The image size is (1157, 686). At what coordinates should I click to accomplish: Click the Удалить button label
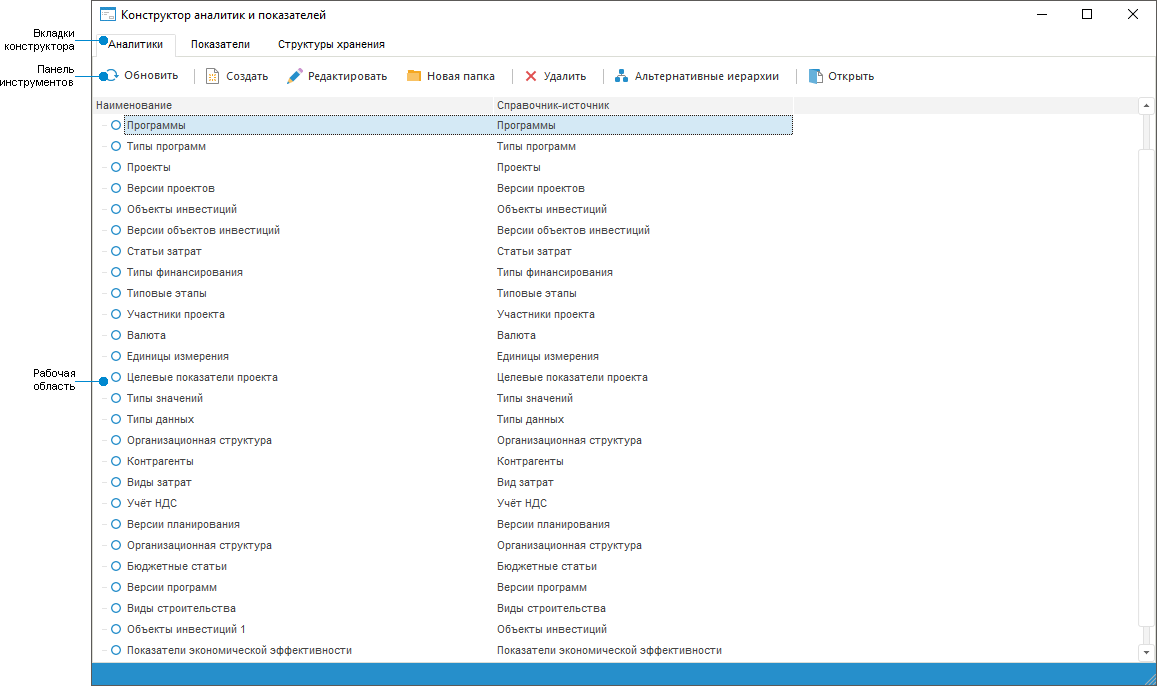pos(564,76)
